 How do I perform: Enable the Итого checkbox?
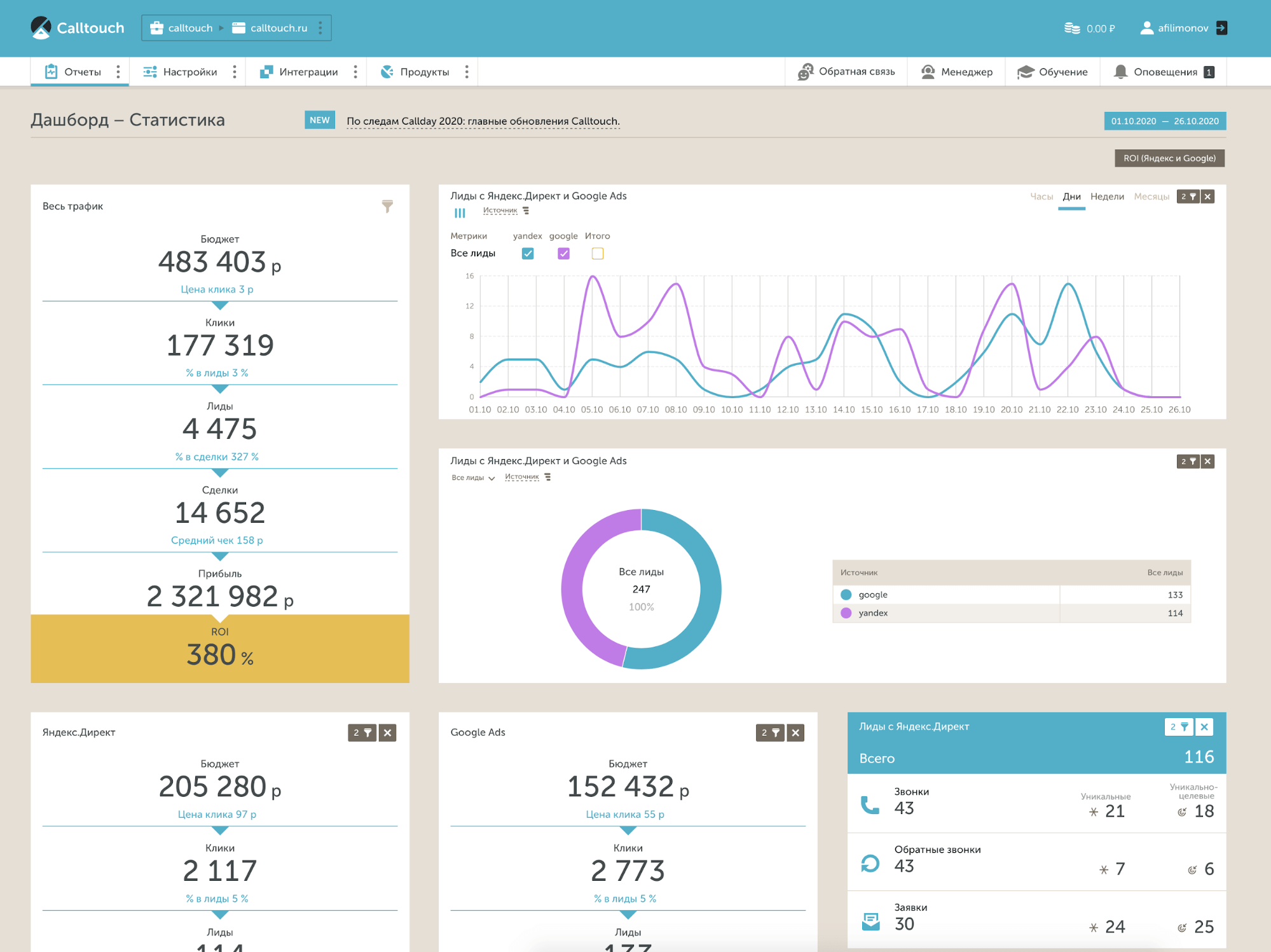pyautogui.click(x=597, y=254)
